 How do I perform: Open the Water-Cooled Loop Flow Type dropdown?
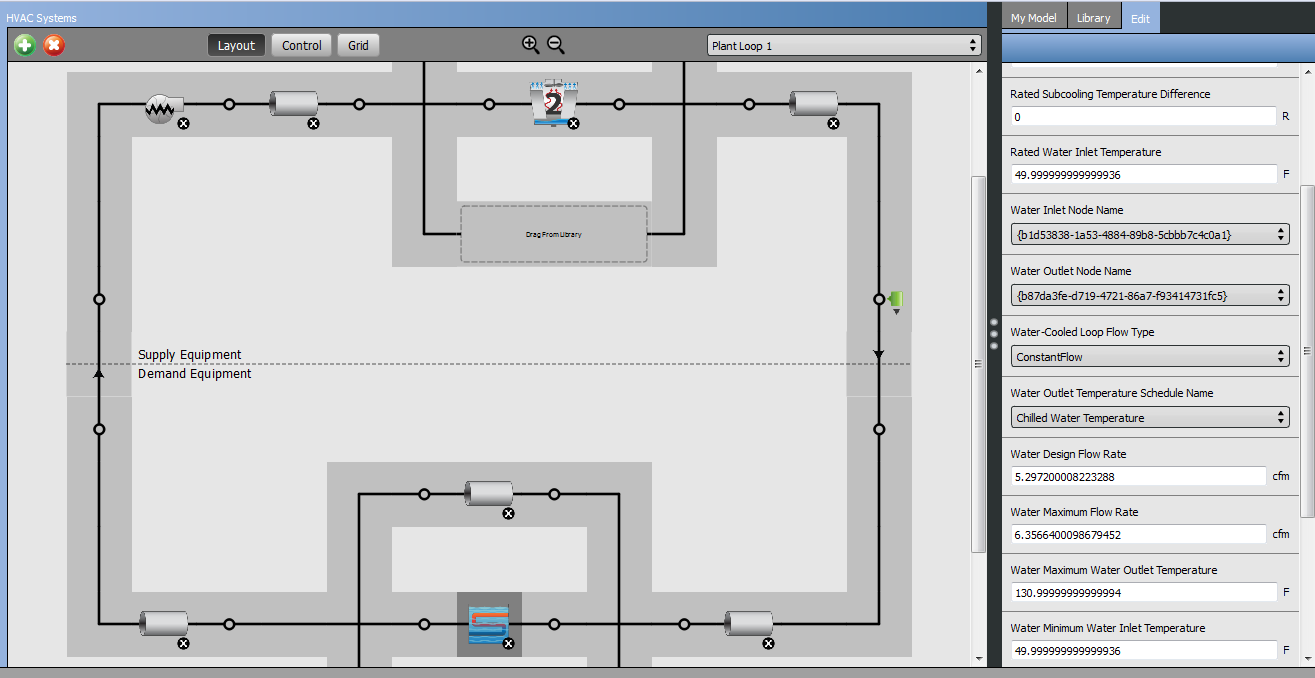(x=1150, y=356)
